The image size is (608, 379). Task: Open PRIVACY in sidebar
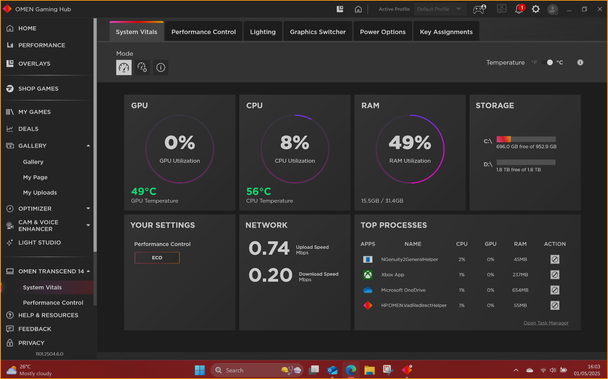click(x=31, y=343)
